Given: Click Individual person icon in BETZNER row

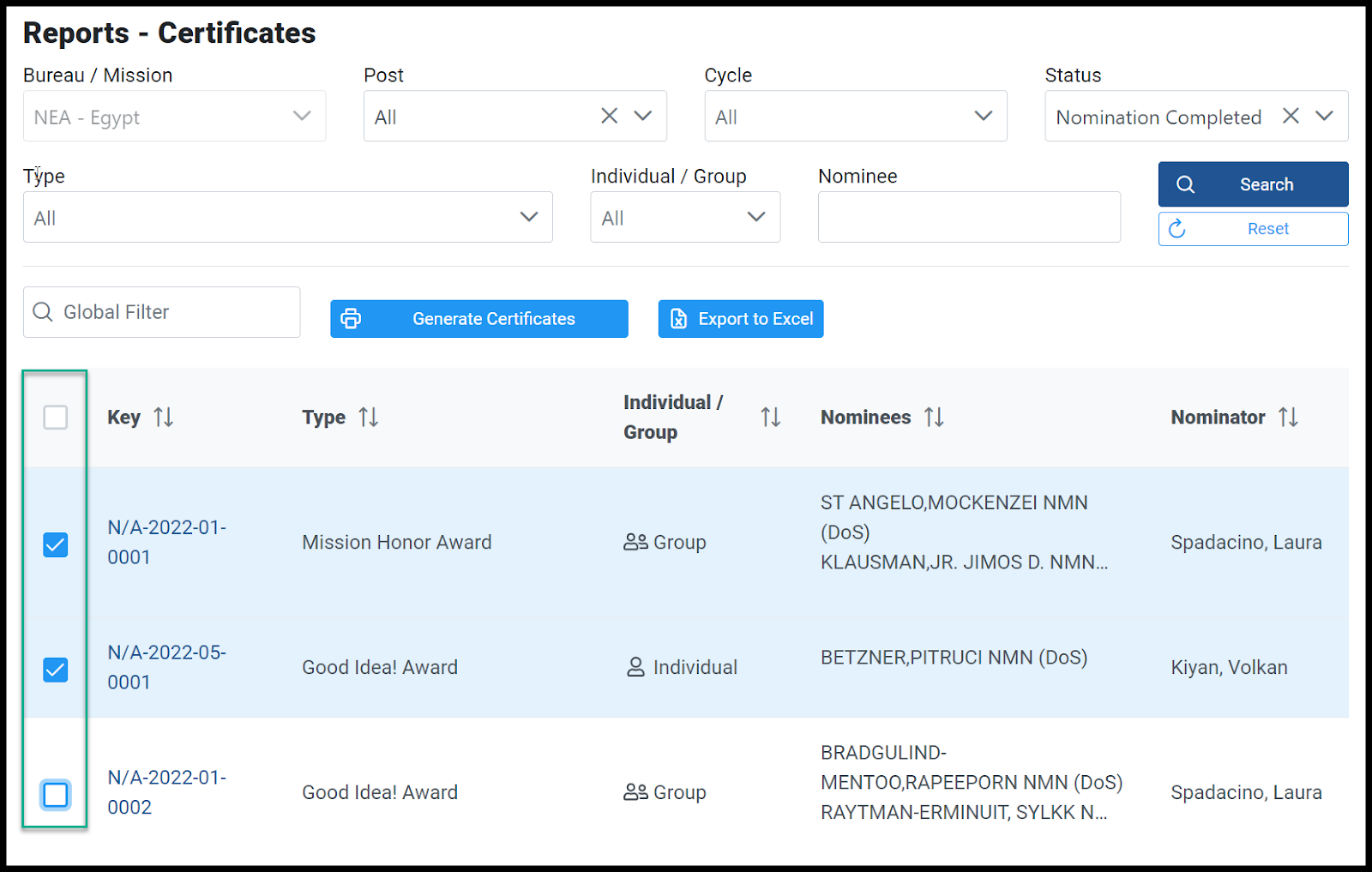Looking at the screenshot, I should click(x=635, y=667).
